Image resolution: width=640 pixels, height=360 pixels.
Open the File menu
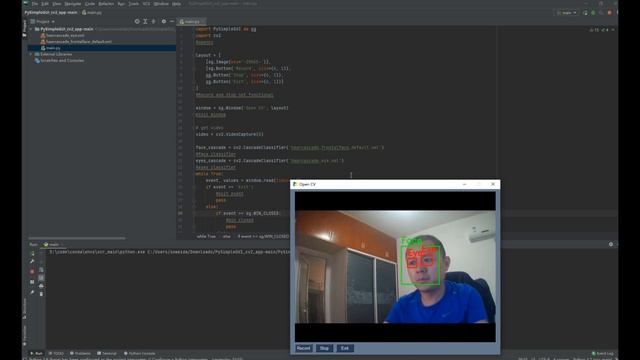point(35,4)
